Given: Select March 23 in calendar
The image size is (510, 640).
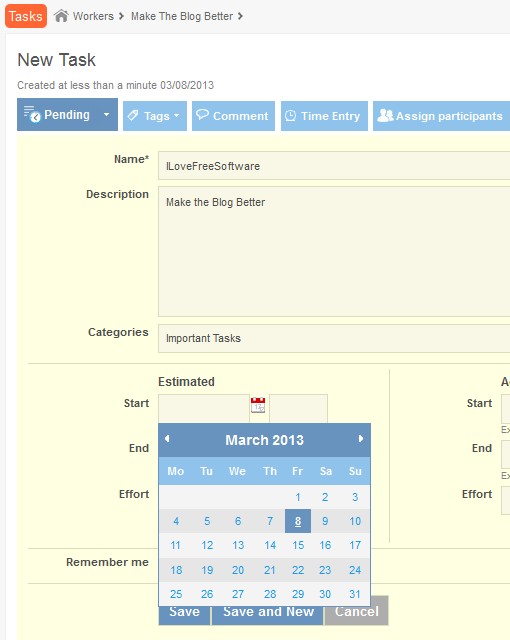Looking at the screenshot, I should [325, 570].
